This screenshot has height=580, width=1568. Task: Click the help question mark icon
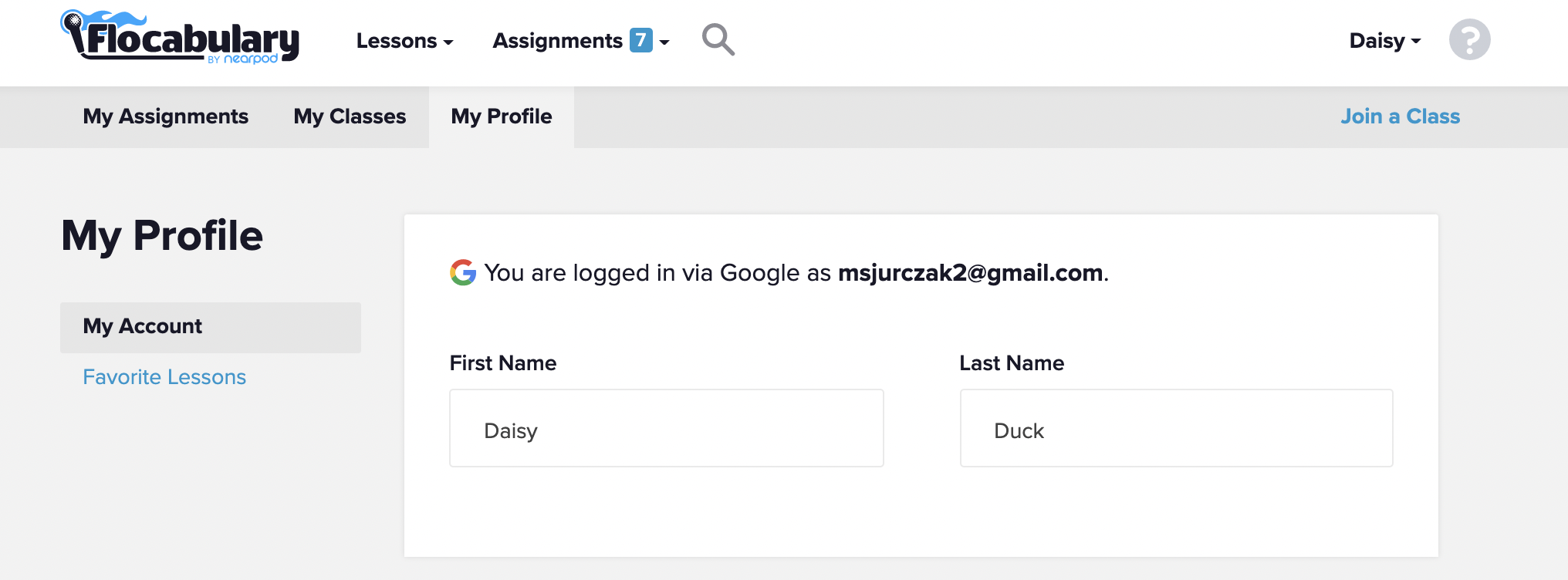coord(1469,39)
